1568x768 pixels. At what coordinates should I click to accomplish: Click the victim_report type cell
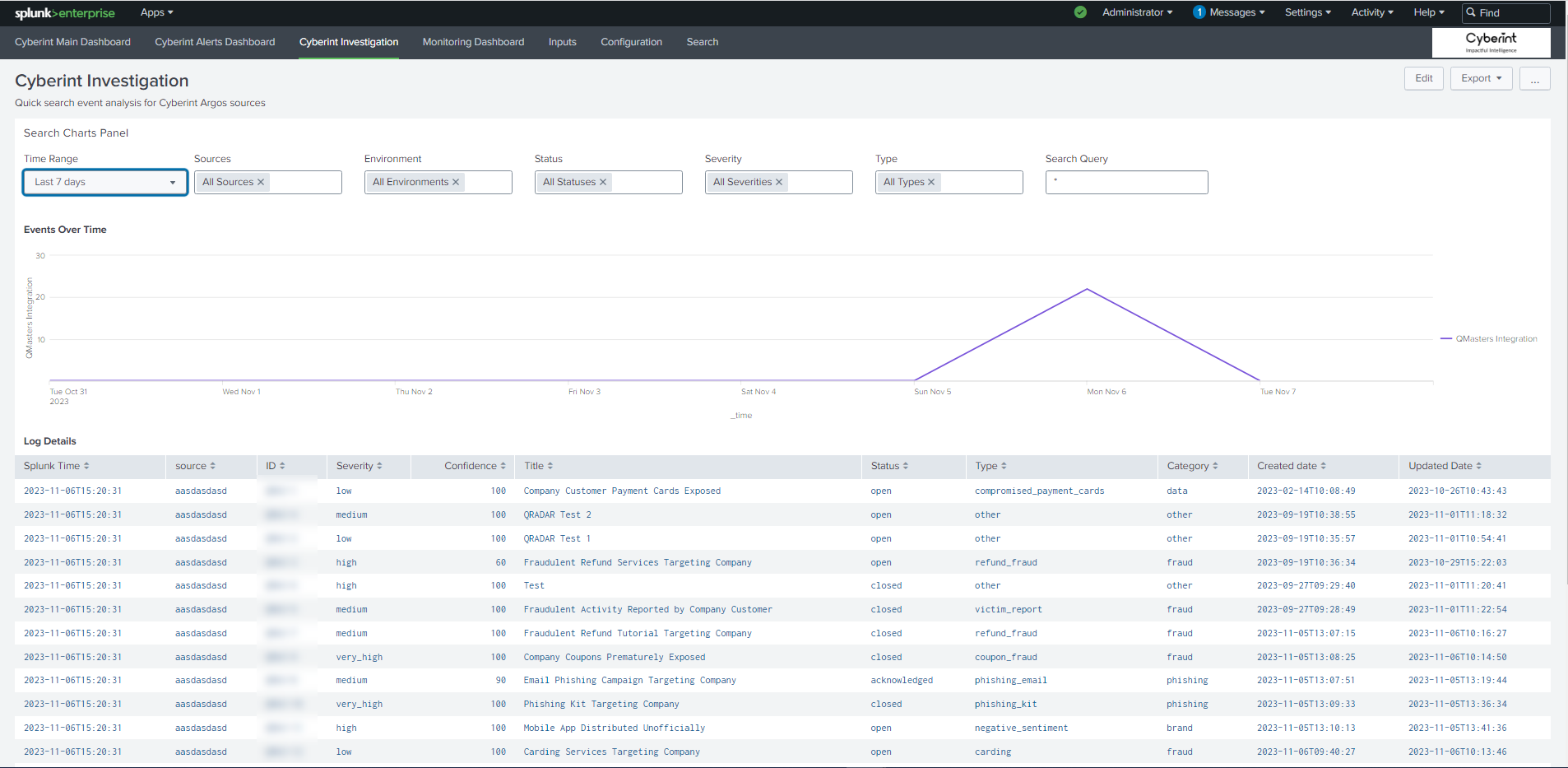pyautogui.click(x=1008, y=609)
